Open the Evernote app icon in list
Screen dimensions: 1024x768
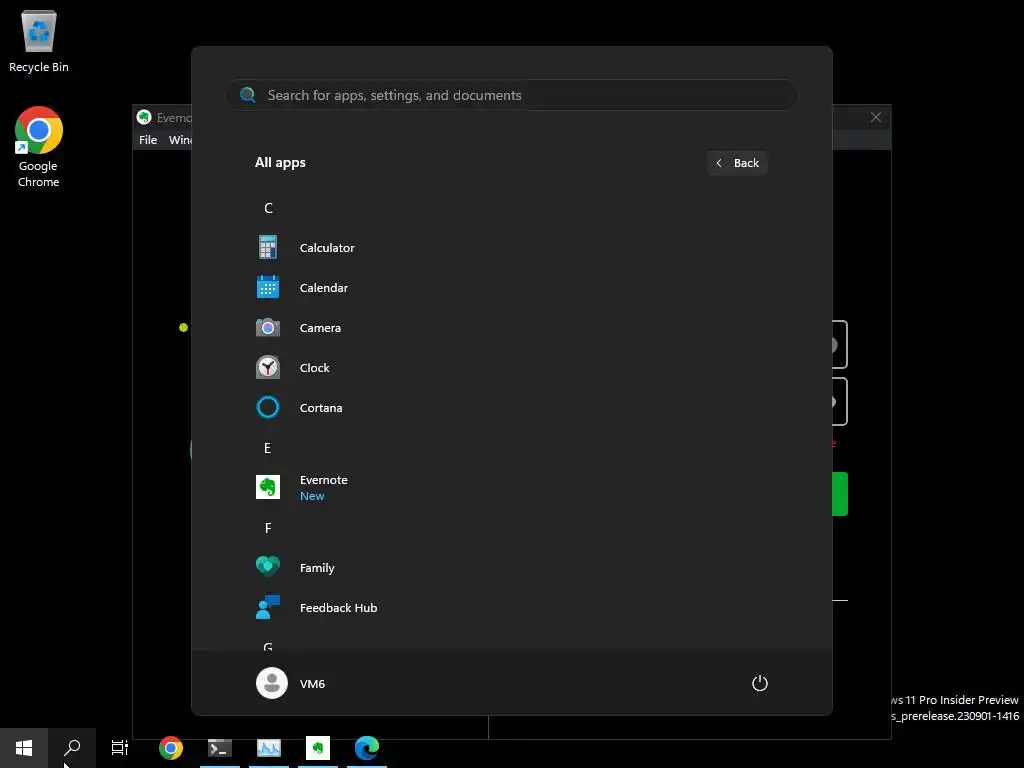click(x=268, y=487)
